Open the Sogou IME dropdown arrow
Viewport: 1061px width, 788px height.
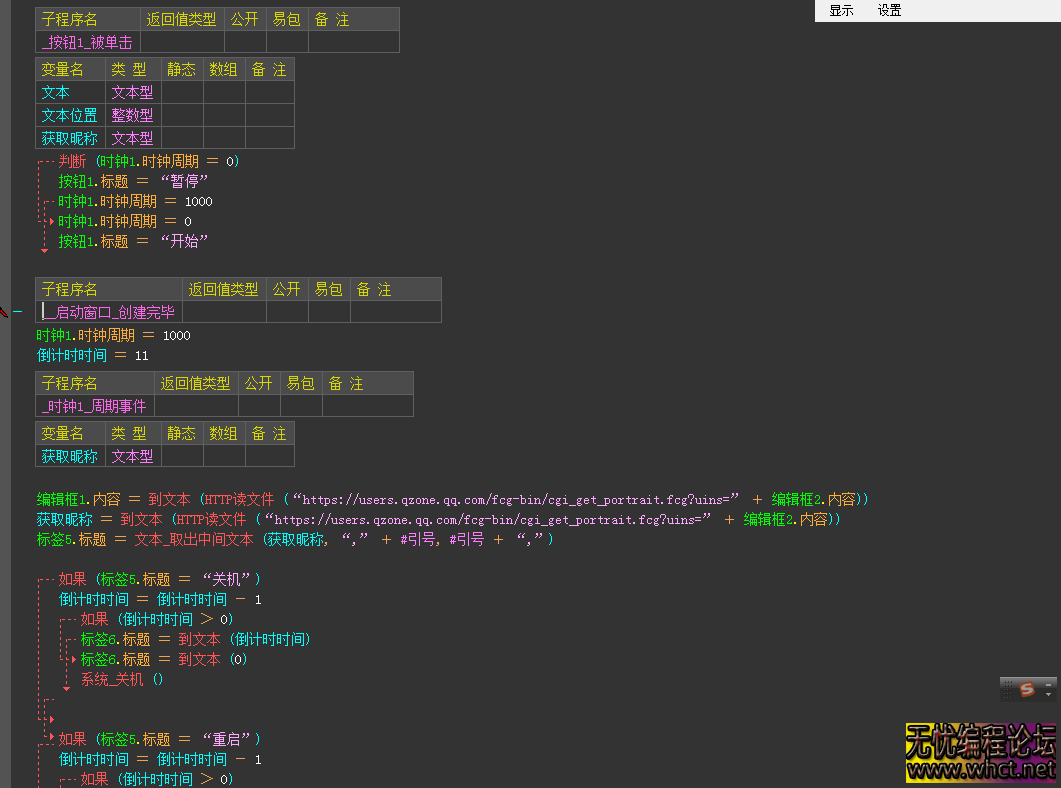pos(1048,694)
